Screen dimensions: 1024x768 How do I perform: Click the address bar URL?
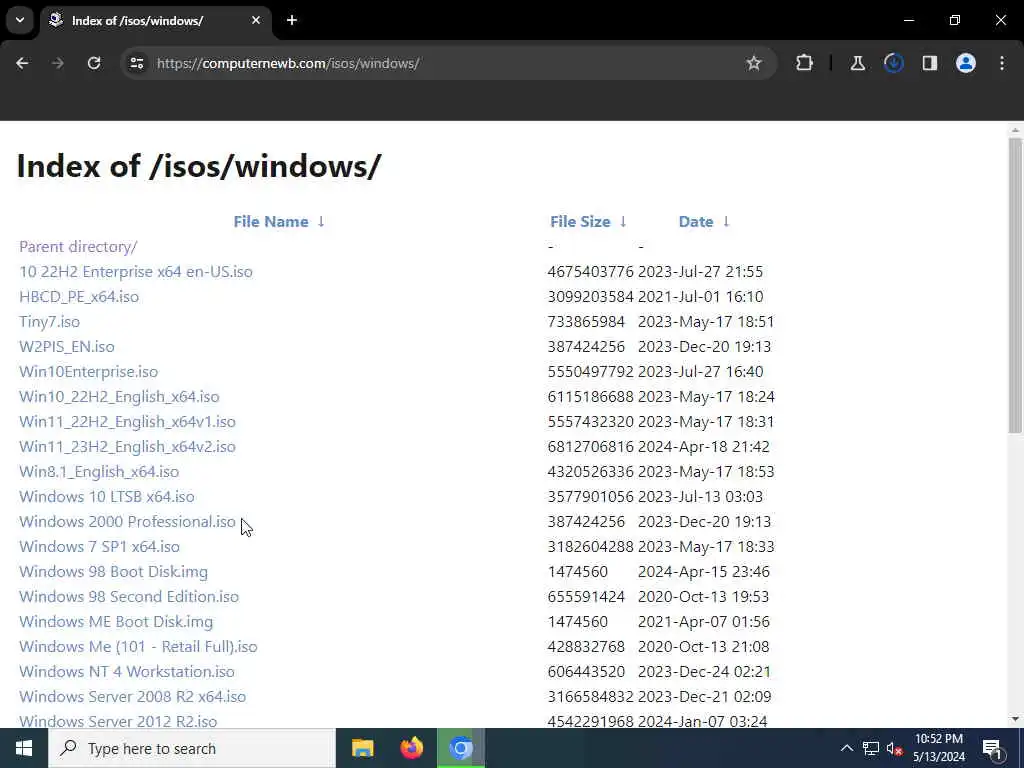click(x=288, y=63)
